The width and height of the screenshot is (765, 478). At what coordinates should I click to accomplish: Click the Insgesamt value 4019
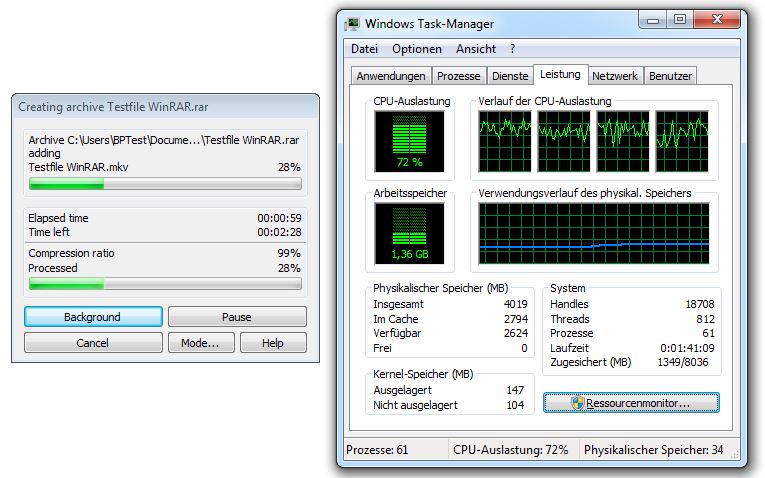point(516,304)
